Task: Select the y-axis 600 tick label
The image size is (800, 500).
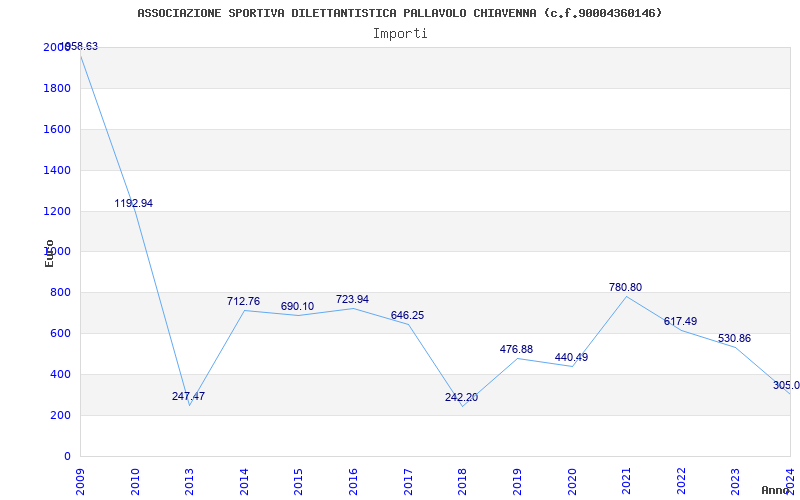Action: (60, 333)
